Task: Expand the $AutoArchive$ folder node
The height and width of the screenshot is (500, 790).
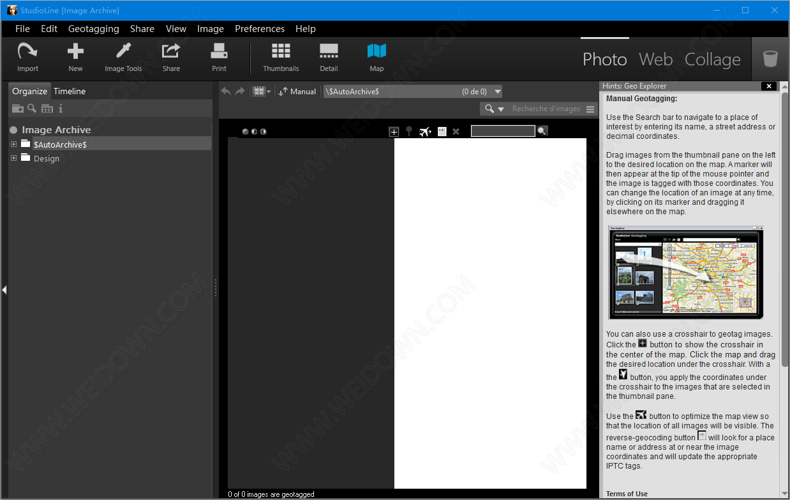Action: [14, 144]
